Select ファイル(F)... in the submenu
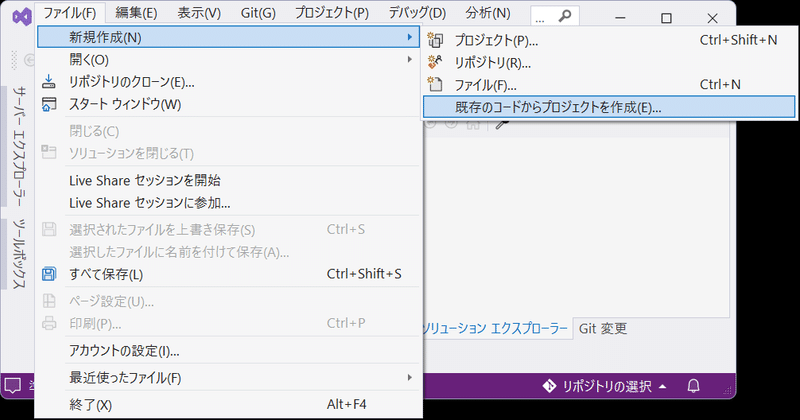800x420 pixels. tap(609, 85)
